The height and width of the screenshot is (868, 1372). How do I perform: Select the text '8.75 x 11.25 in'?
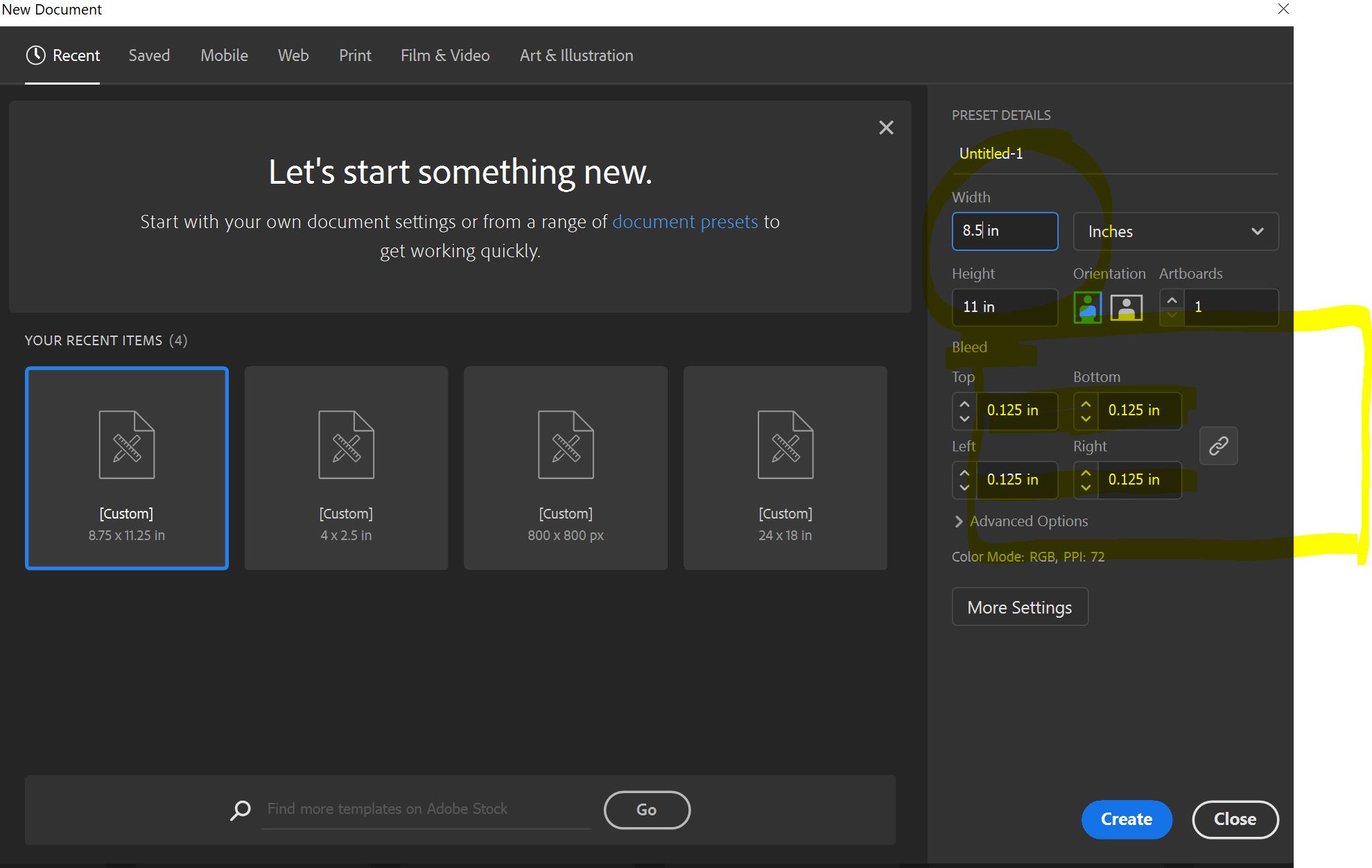(127, 535)
